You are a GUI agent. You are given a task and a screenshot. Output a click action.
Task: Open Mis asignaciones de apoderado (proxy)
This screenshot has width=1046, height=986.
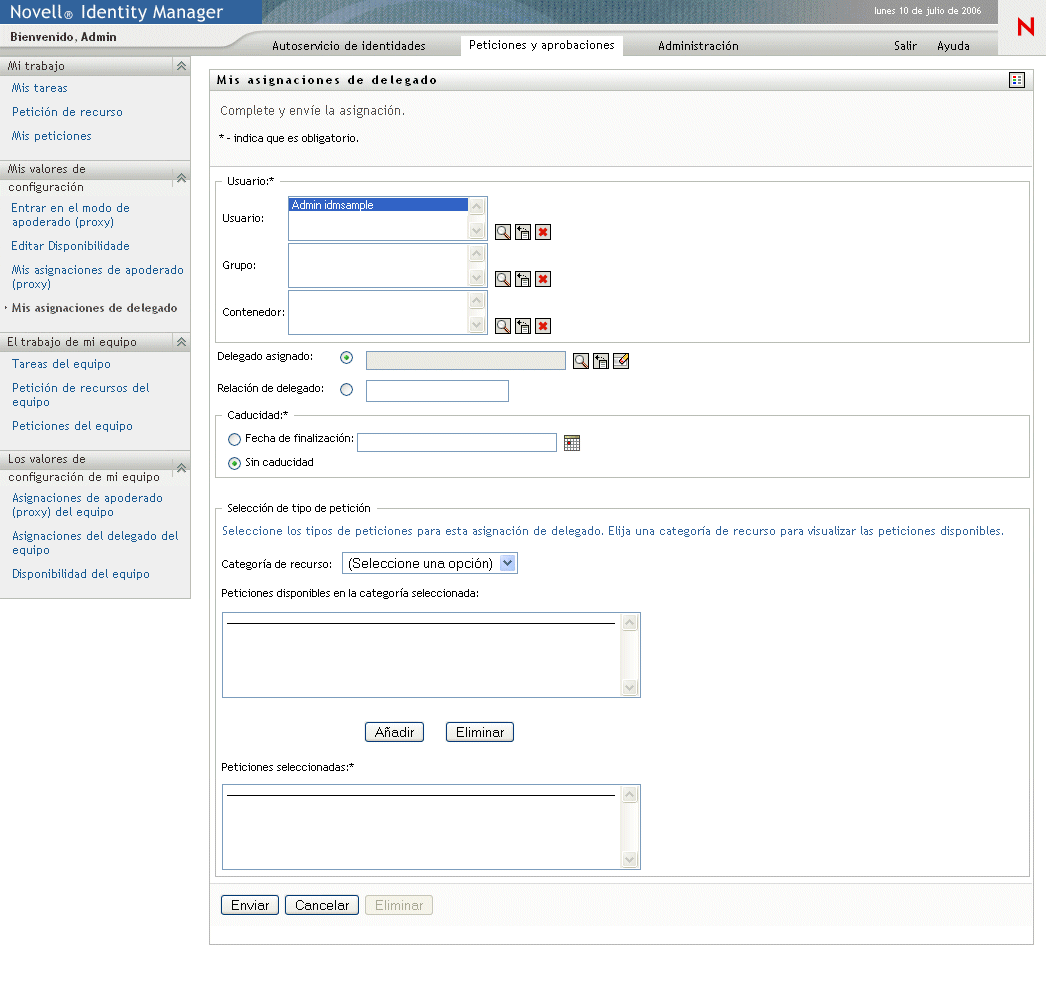point(97,277)
